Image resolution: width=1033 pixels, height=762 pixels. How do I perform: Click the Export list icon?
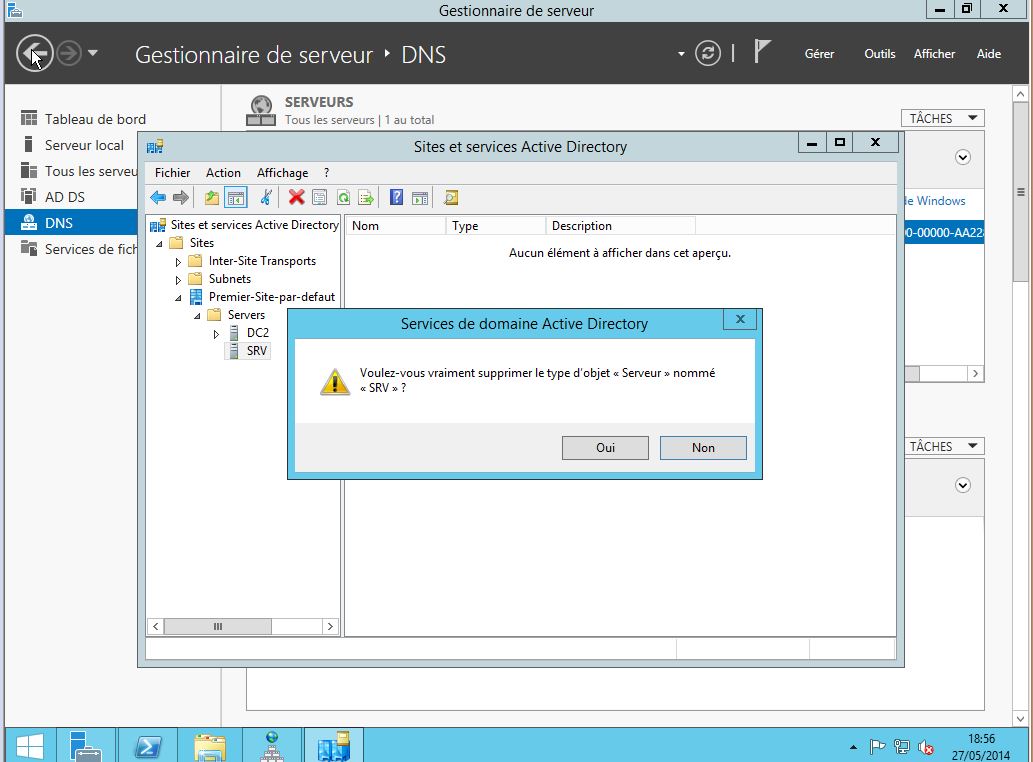[366, 198]
